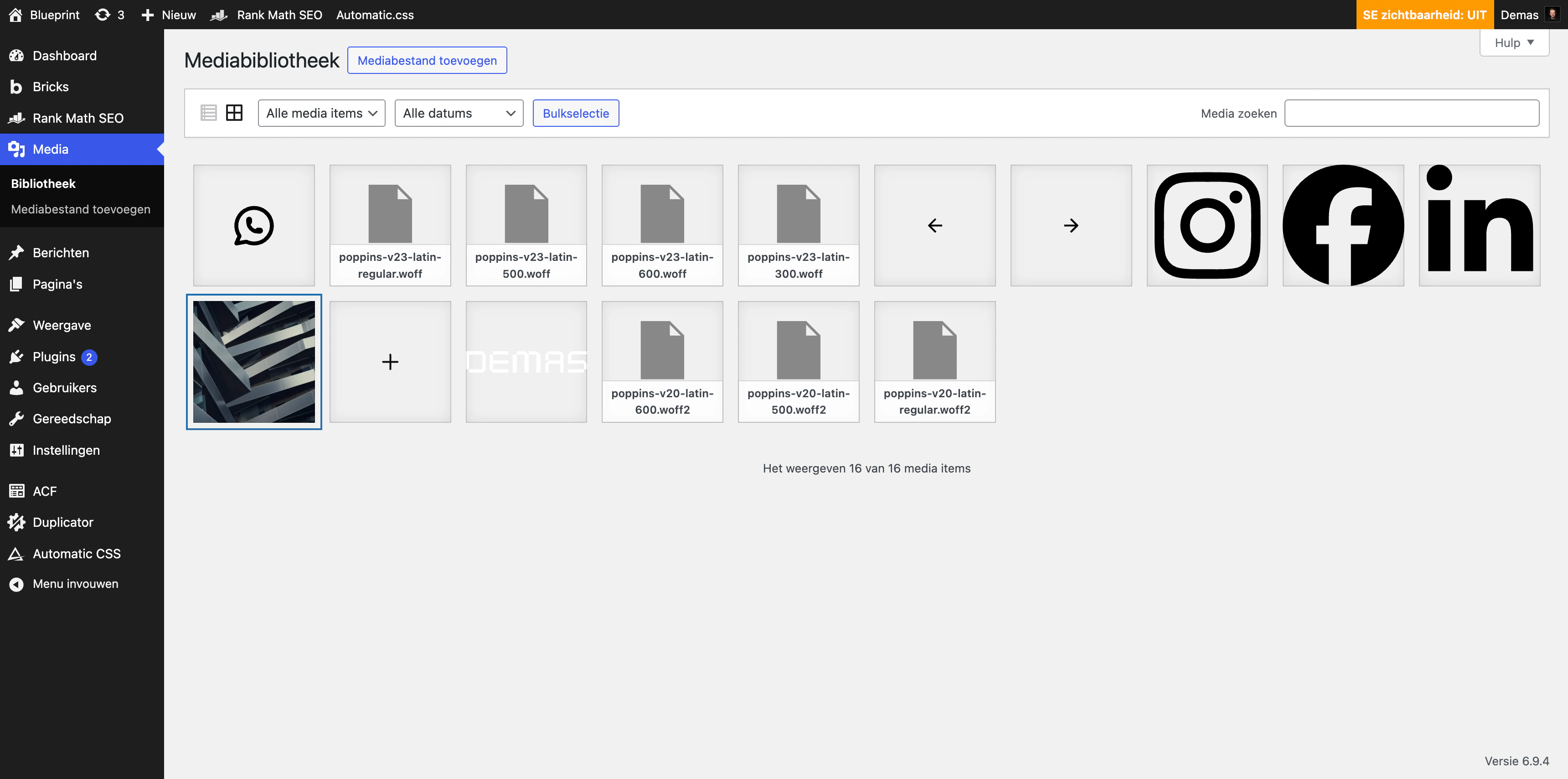The image size is (1568, 779).
Task: Open the ACF menu icon
Action: point(16,491)
